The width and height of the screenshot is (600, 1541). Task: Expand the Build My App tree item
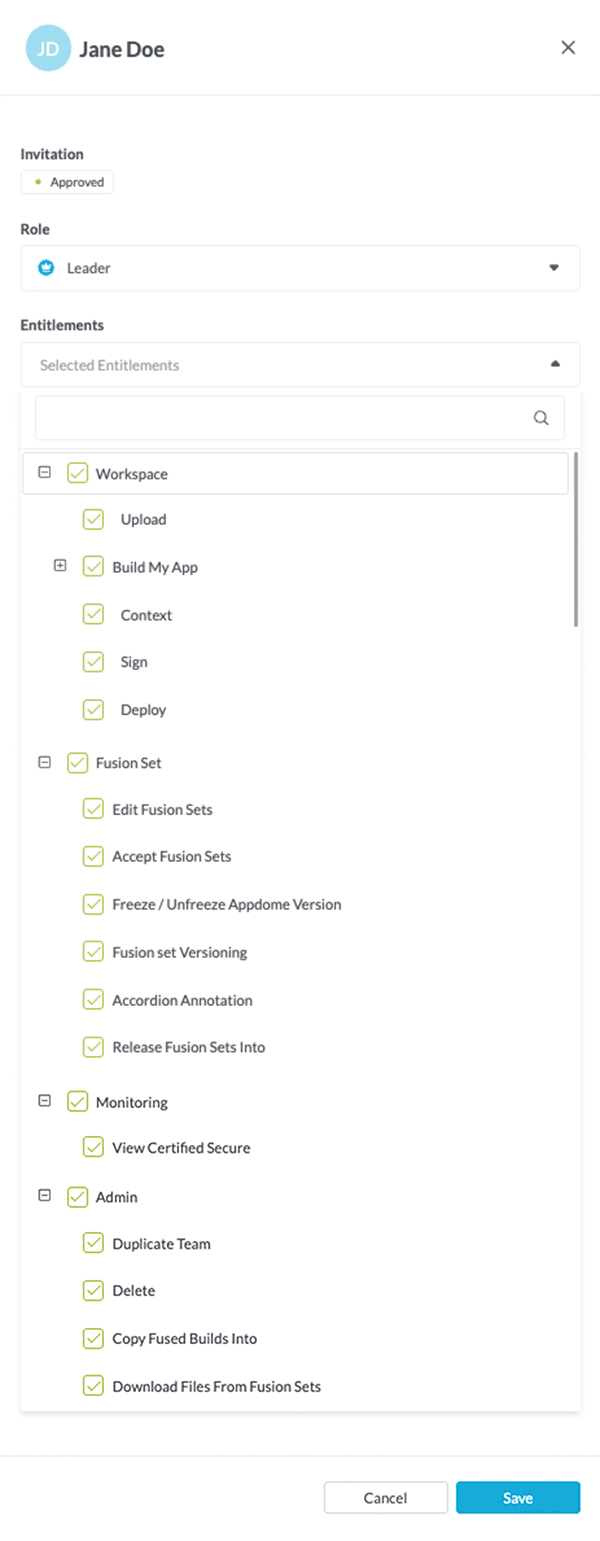[x=60, y=565]
